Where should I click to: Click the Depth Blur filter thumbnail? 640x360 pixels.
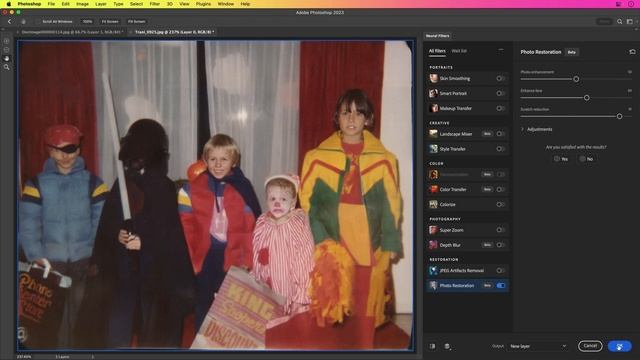[433, 245]
